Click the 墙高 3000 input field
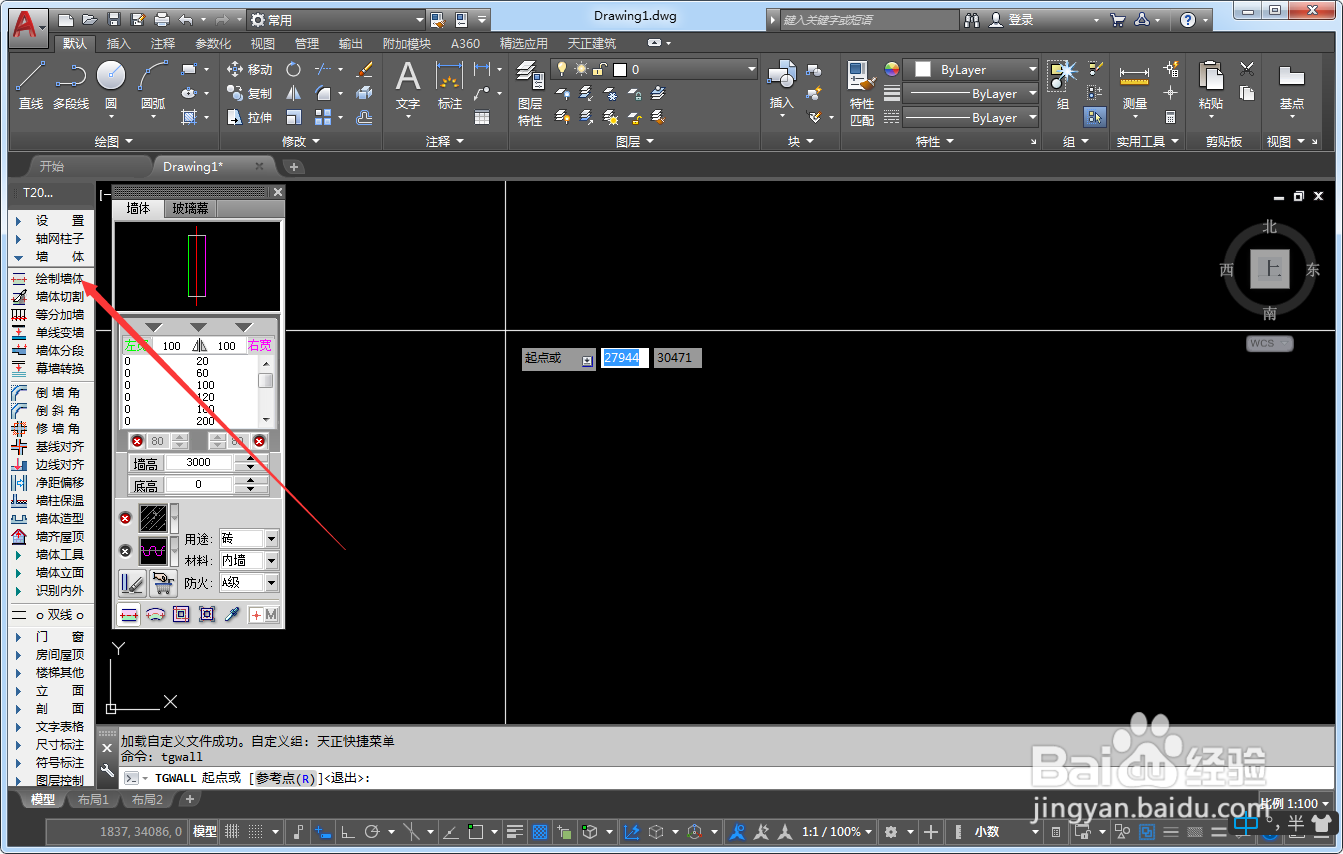This screenshot has width=1343, height=854. (x=199, y=462)
